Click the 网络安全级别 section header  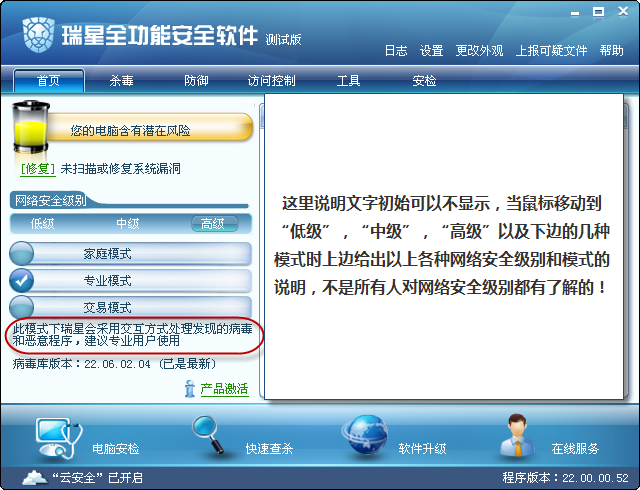click(x=51, y=200)
